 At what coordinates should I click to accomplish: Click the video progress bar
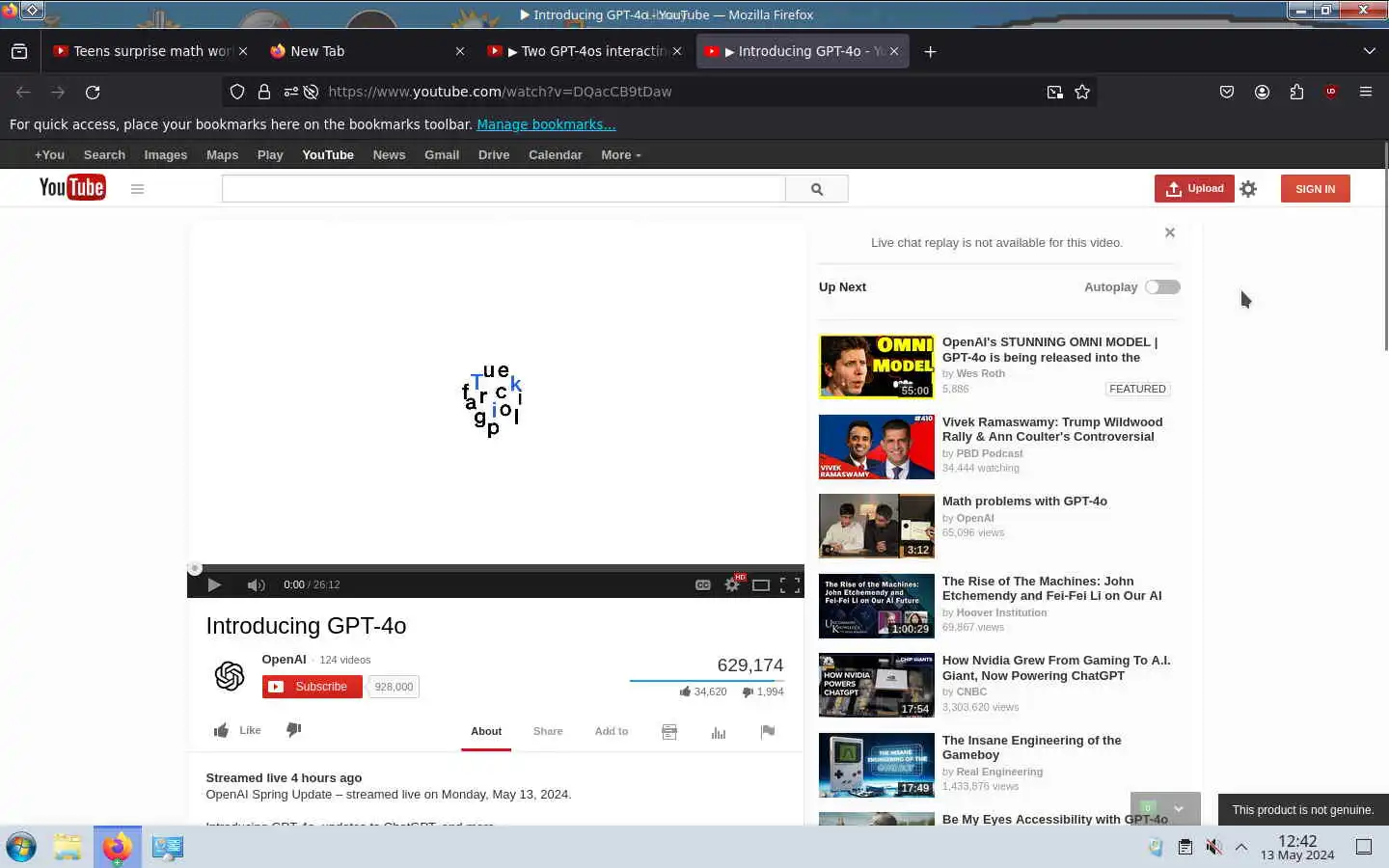496,568
